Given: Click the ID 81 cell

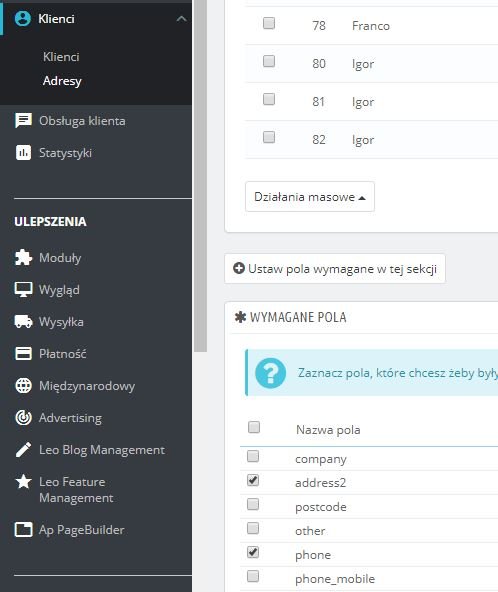Looking at the screenshot, I should 318,102.
